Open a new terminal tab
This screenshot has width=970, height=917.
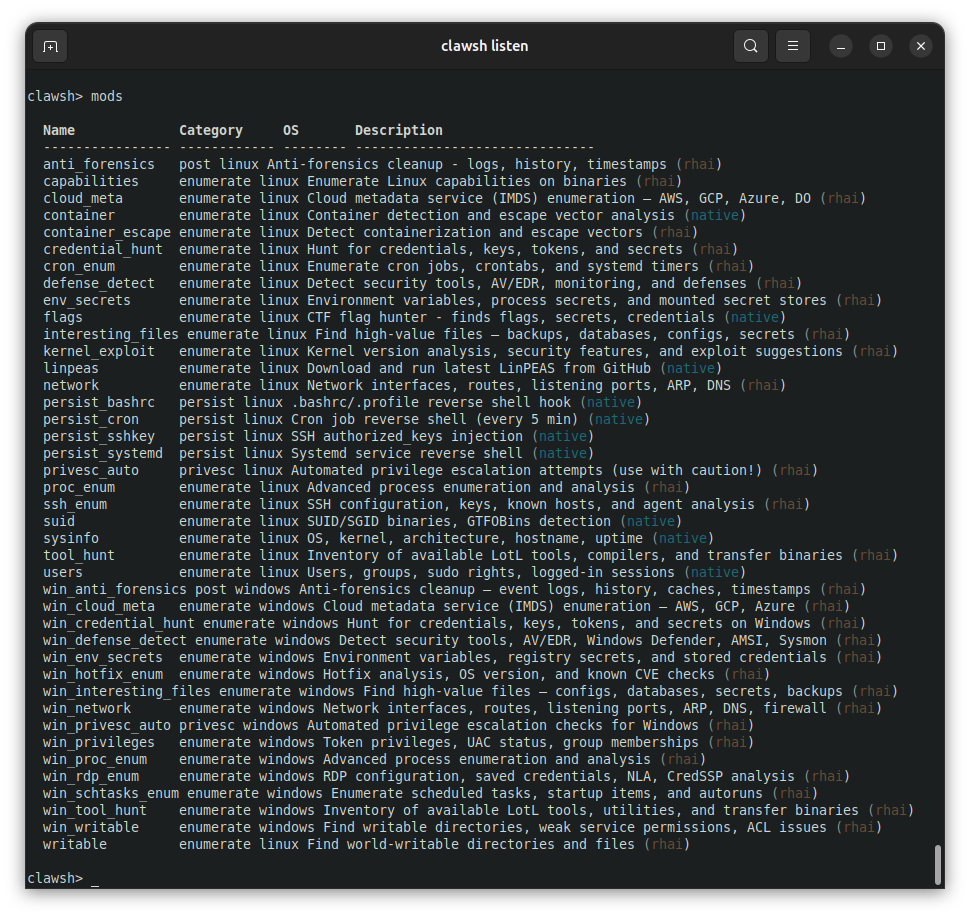tap(51, 46)
